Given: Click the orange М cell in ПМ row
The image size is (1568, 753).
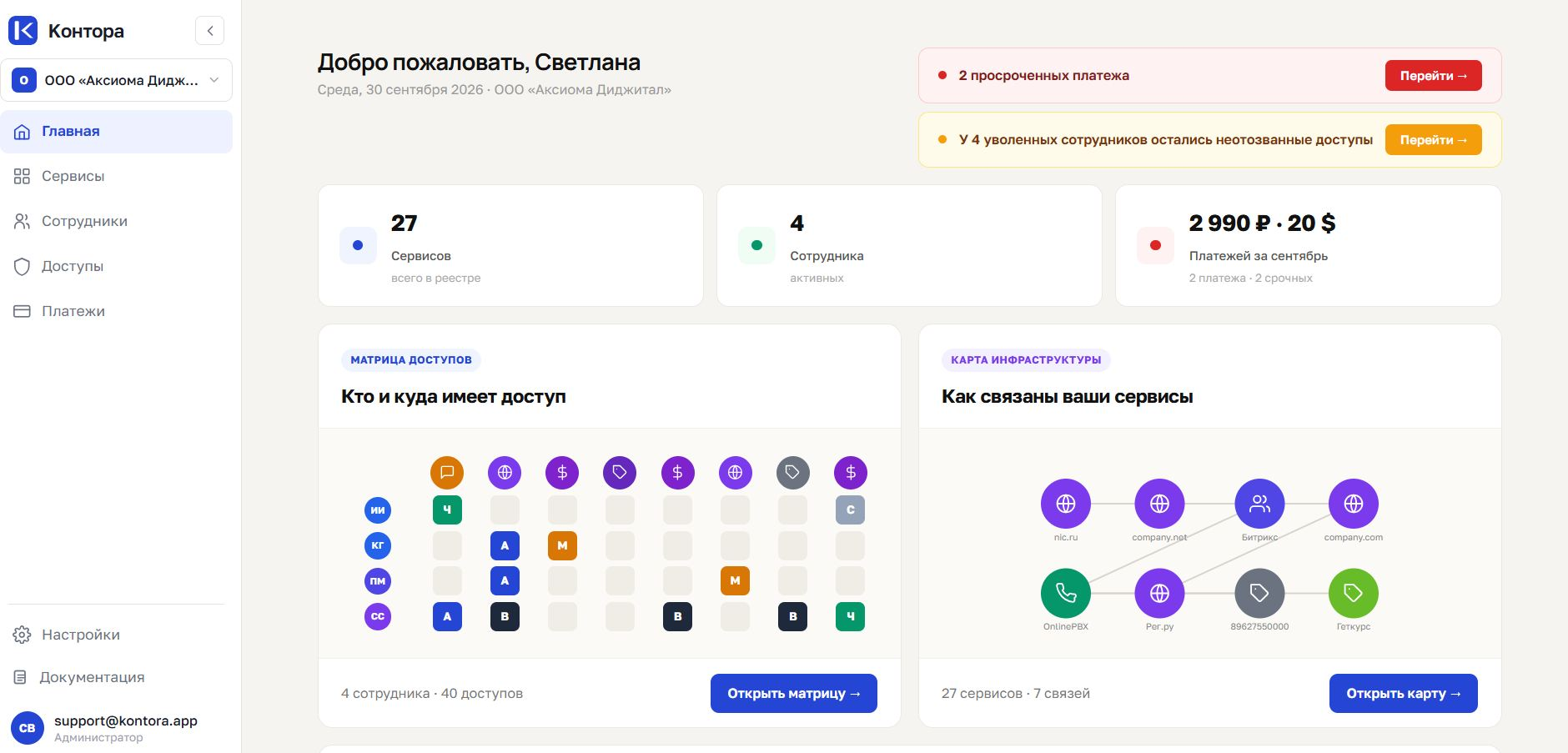Looking at the screenshot, I should tap(735, 580).
